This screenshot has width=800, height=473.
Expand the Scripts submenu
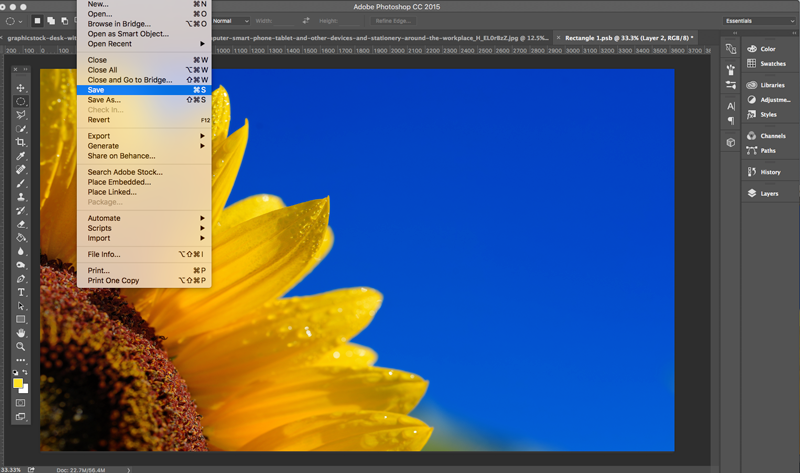[x=144, y=228]
